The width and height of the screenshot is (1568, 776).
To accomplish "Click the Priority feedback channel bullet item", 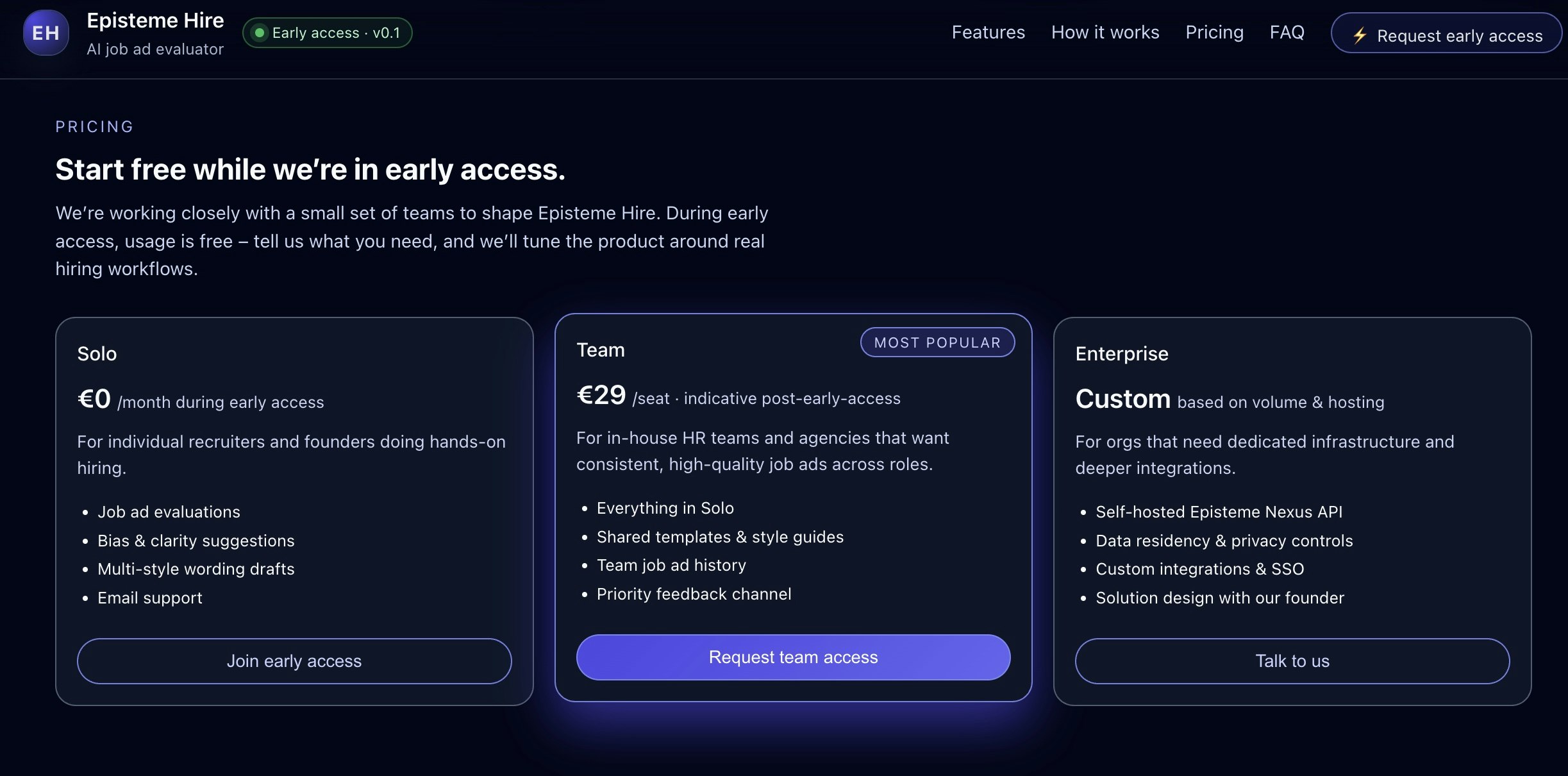I will pos(694,593).
